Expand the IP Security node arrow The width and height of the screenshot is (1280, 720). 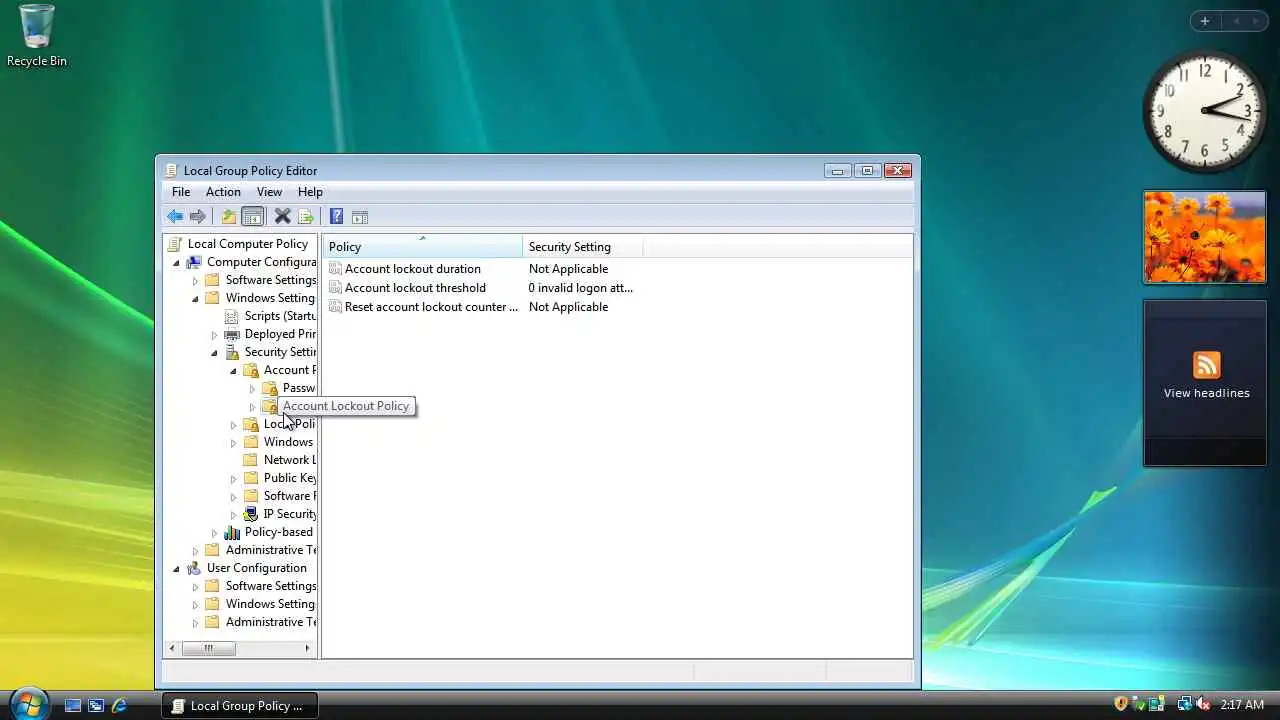coord(234,514)
